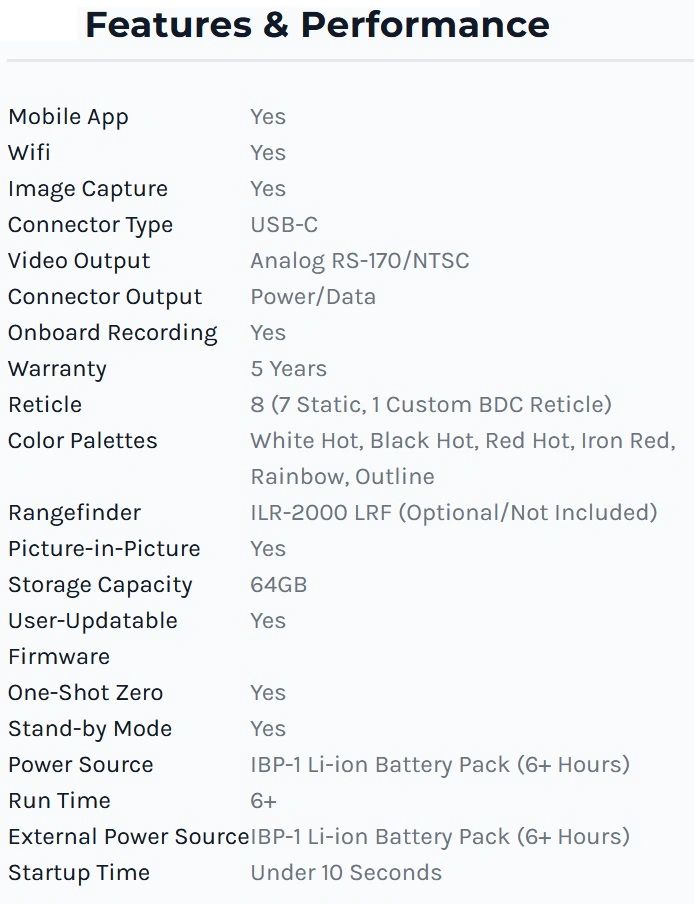
Task: Click the USB-C connector type value
Action: point(284,224)
